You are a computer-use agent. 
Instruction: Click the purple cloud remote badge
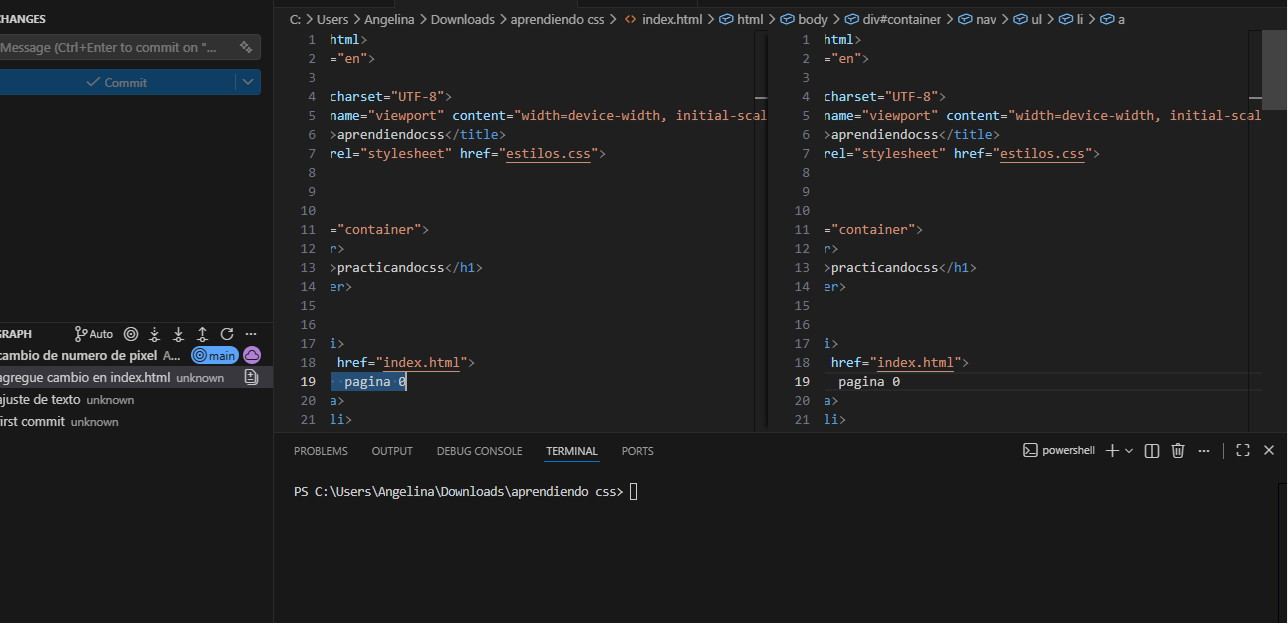click(x=252, y=355)
